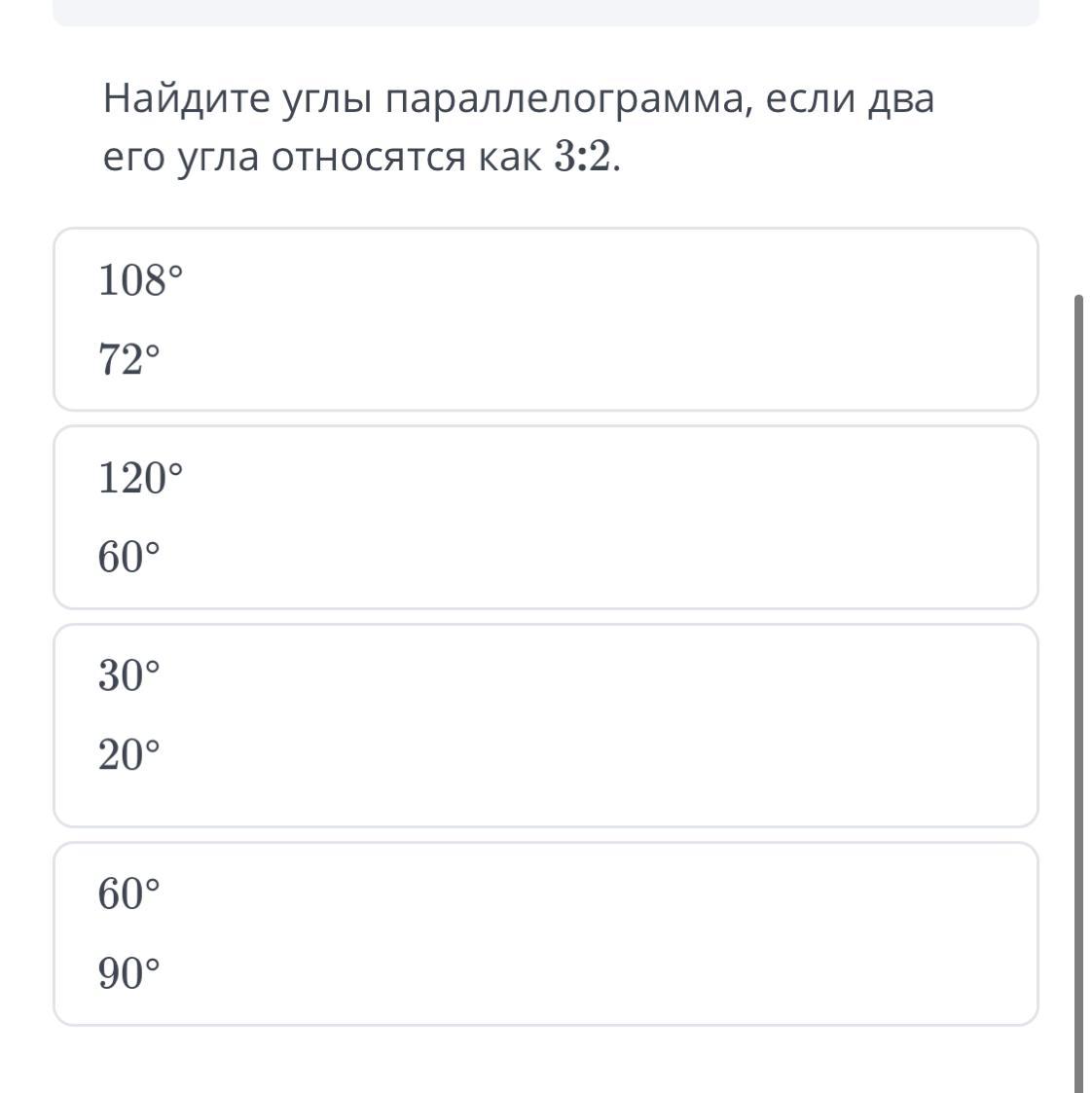
Task: Tap the 60° value below 120°
Action: [127, 558]
